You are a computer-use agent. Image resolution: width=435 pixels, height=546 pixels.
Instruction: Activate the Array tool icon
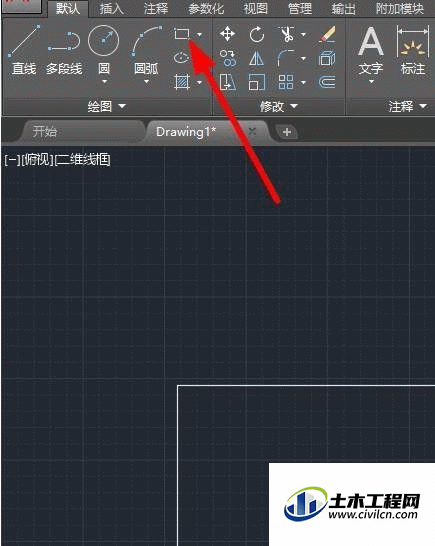click(286, 82)
